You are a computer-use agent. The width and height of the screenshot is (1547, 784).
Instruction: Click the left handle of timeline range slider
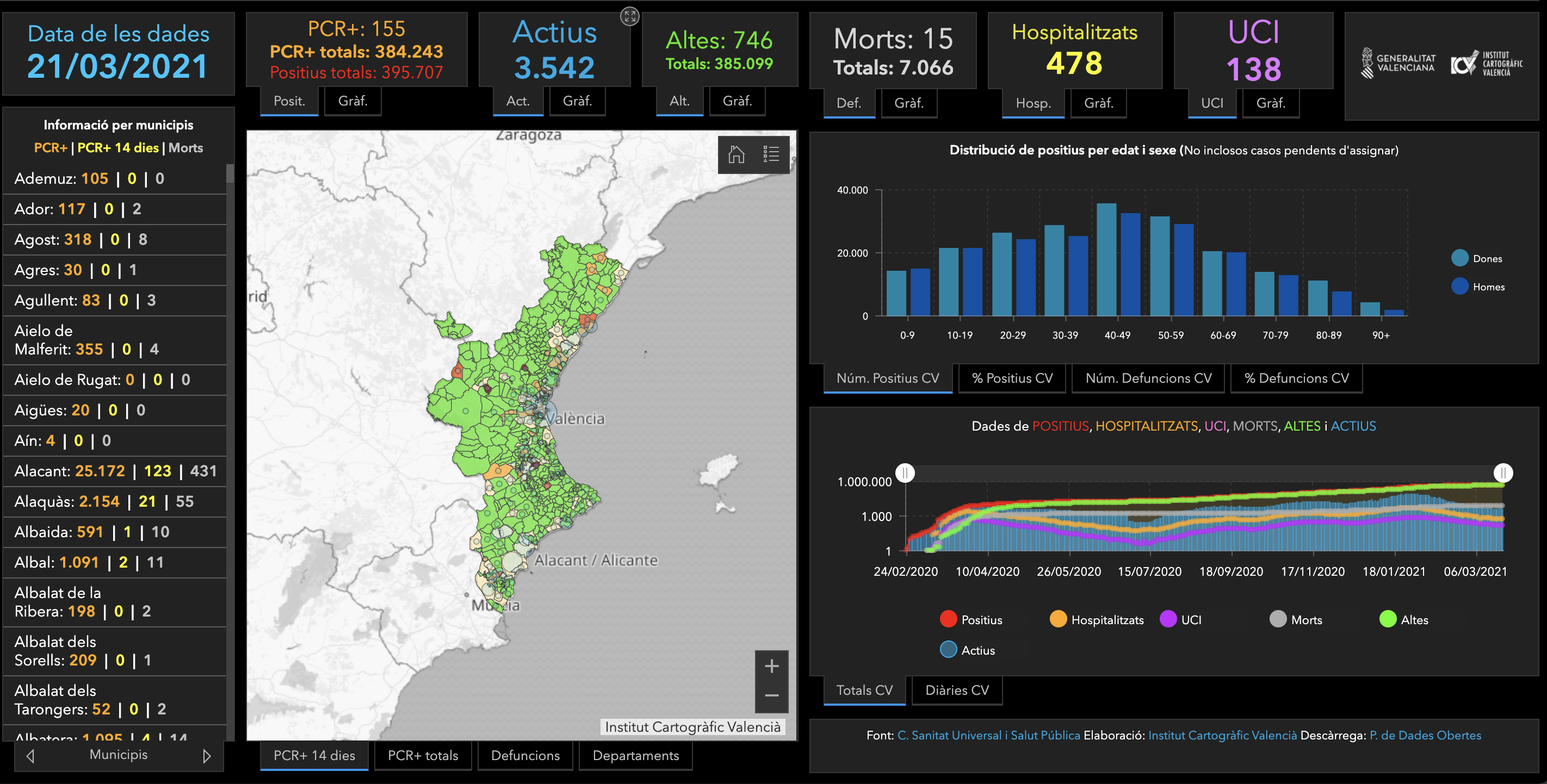pos(905,473)
